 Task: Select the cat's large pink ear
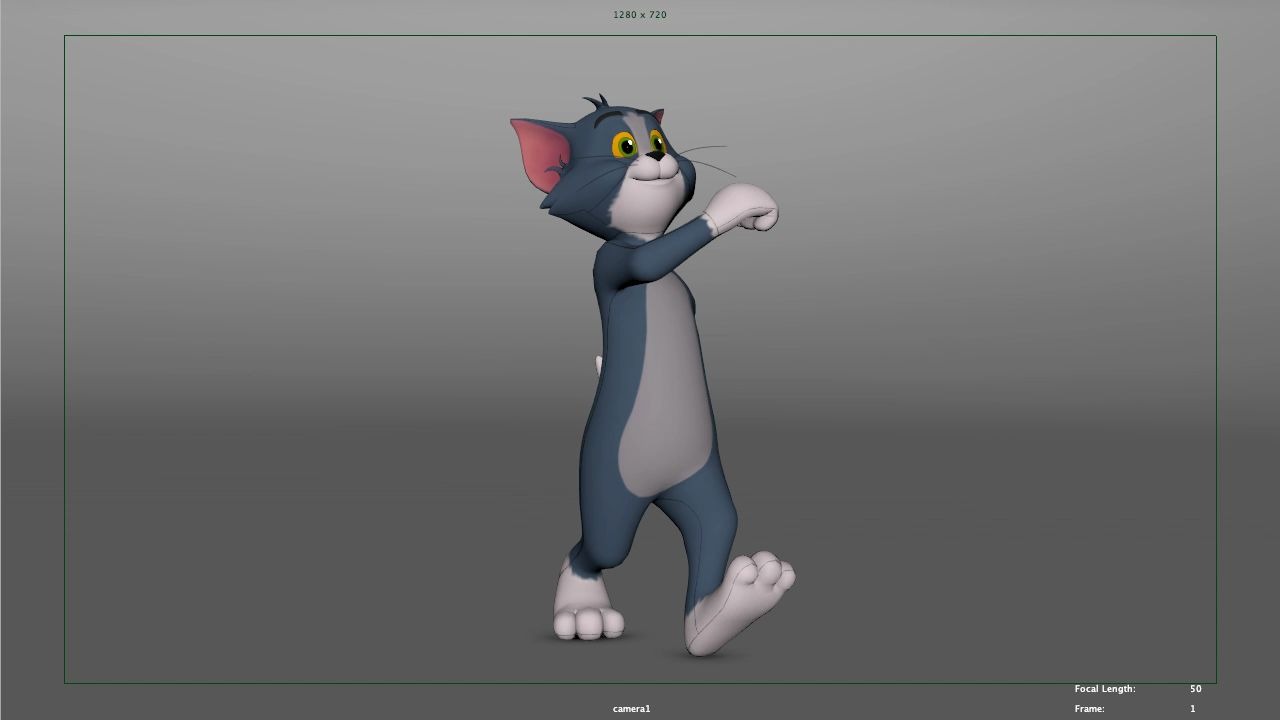[x=541, y=153]
